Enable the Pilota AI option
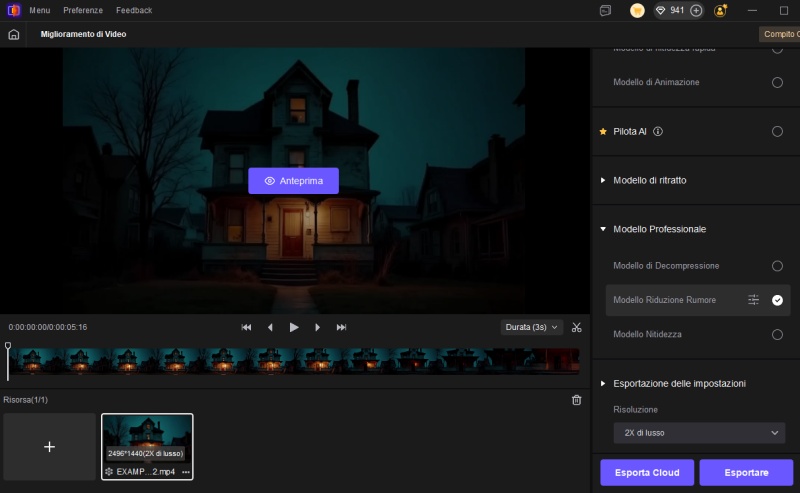Image resolution: width=800 pixels, height=493 pixels. tap(777, 131)
